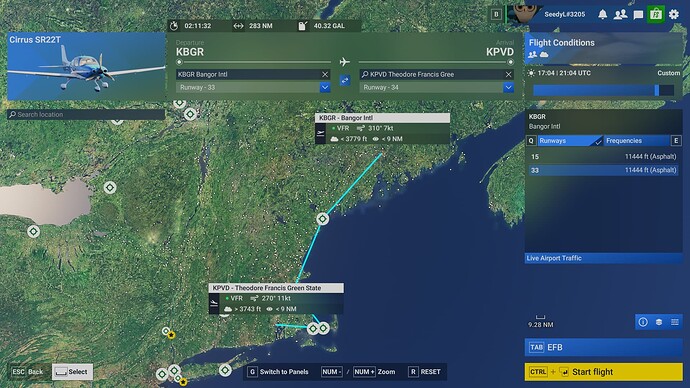Toggle weather cloud in Flight Conditions
Image resolution: width=690 pixels, height=388 pixels.
tap(544, 55)
